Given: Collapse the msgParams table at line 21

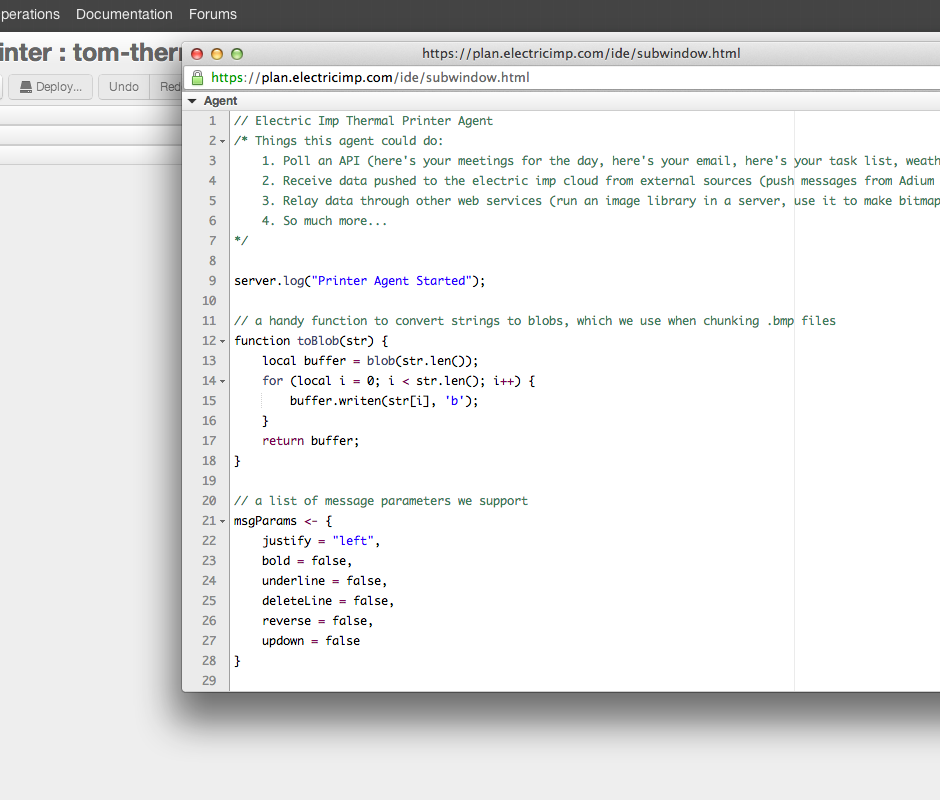Looking at the screenshot, I should tap(220, 520).
